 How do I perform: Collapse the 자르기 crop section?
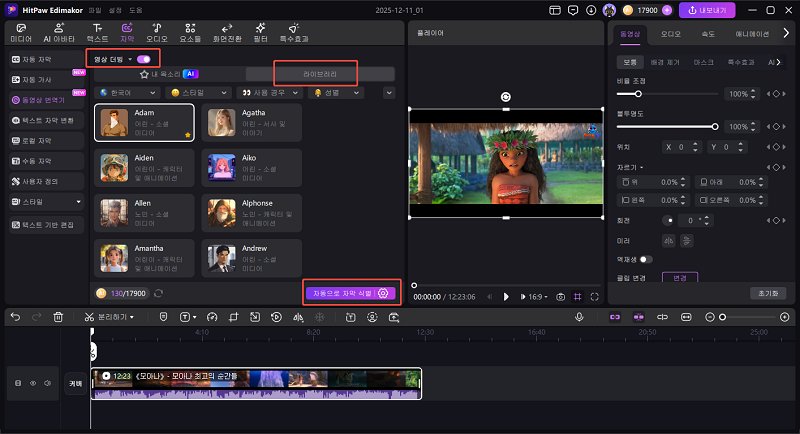641,168
